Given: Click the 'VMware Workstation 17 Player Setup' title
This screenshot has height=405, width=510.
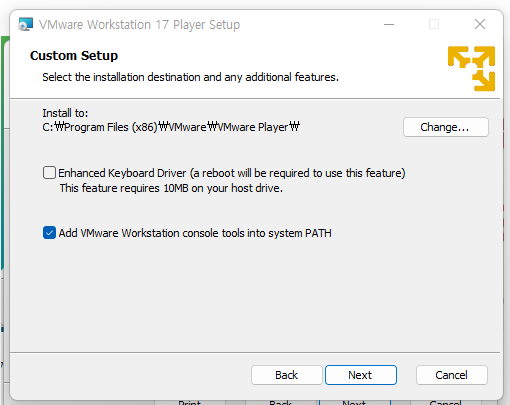Looking at the screenshot, I should [x=139, y=25].
